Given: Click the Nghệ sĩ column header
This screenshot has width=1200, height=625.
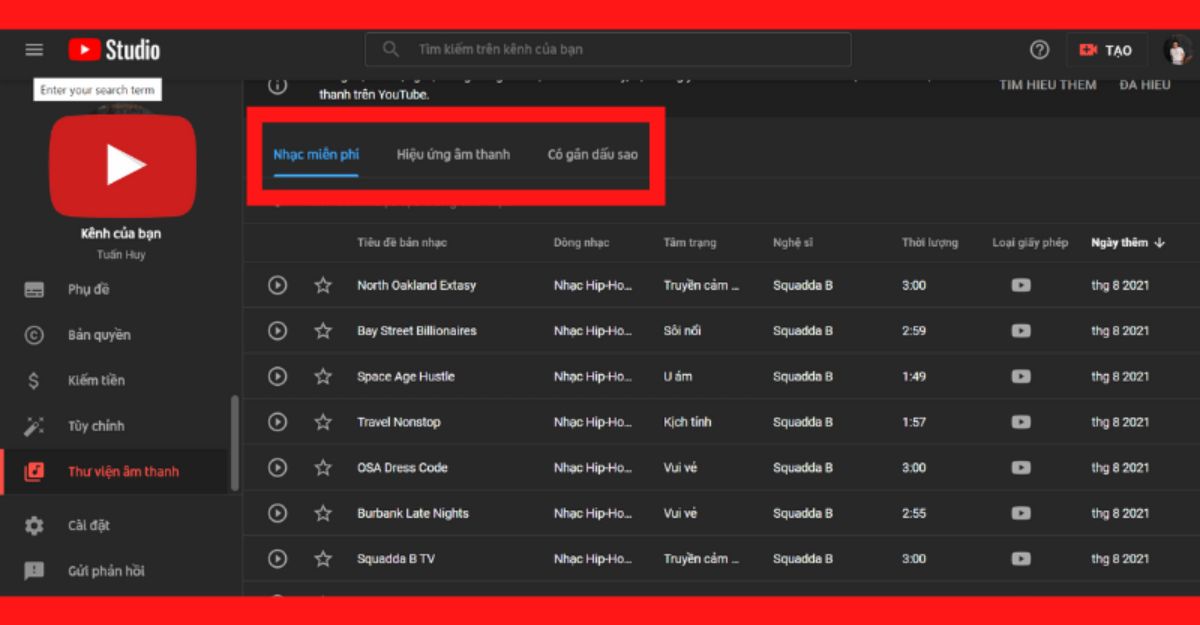Looking at the screenshot, I should tap(793, 243).
